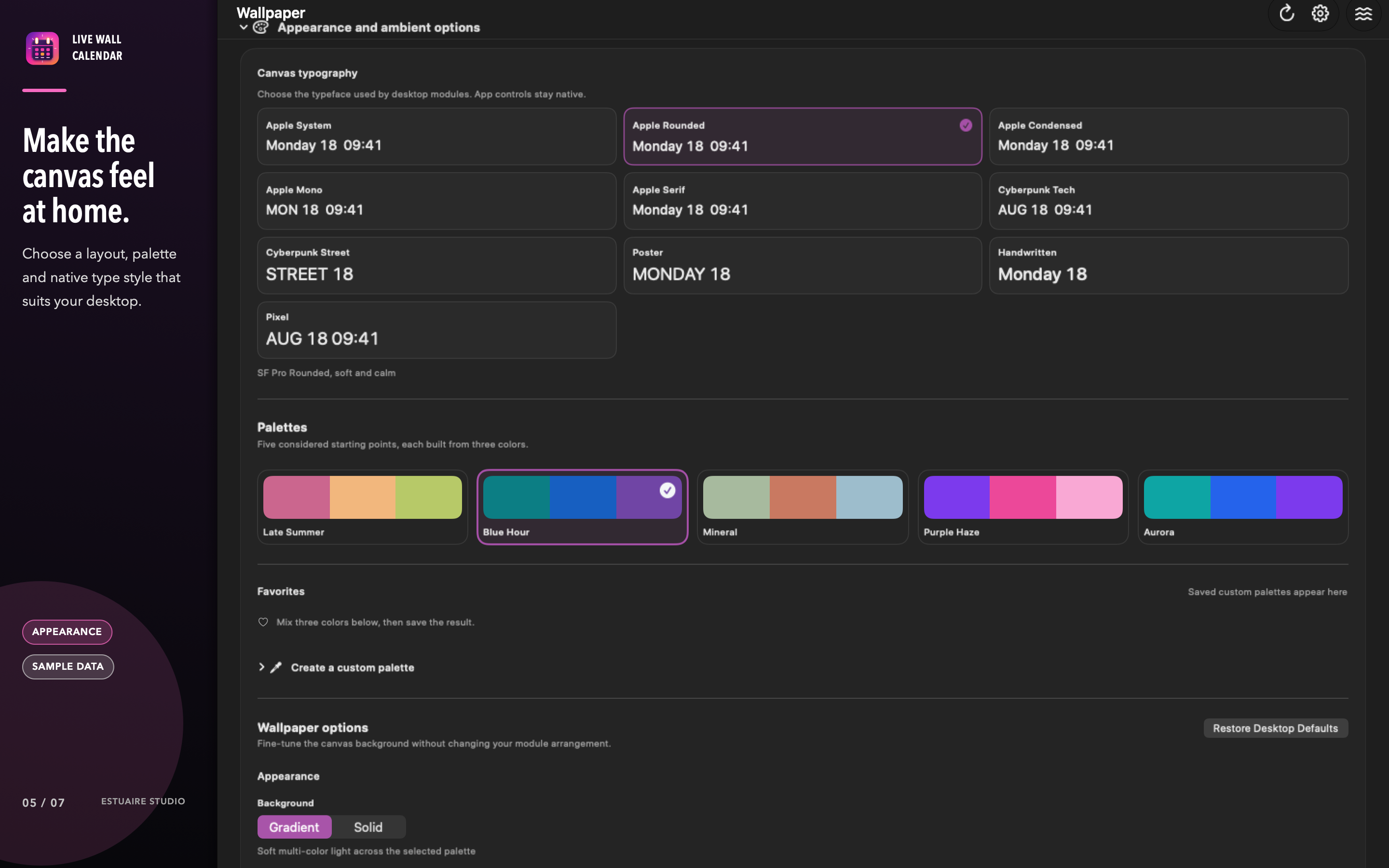Select Gradient background mode
Image resolution: width=1389 pixels, height=868 pixels.
click(x=295, y=827)
